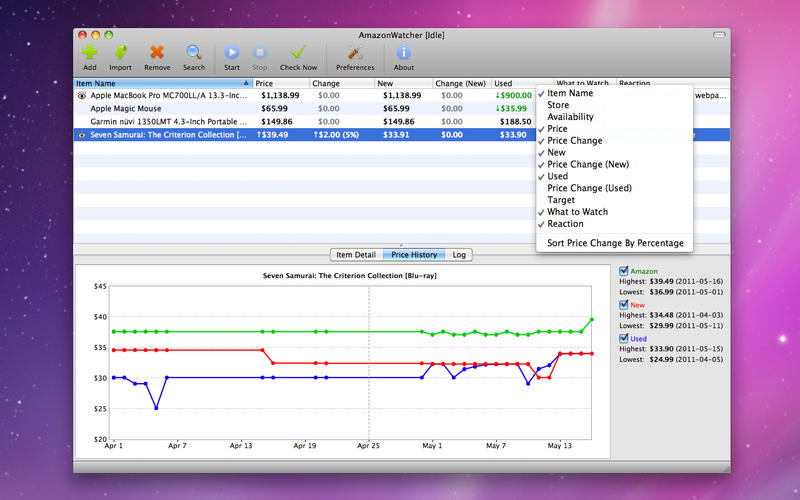Click the lowest blue Used data point at $25
This screenshot has height=500, width=800.
pyautogui.click(x=156, y=408)
